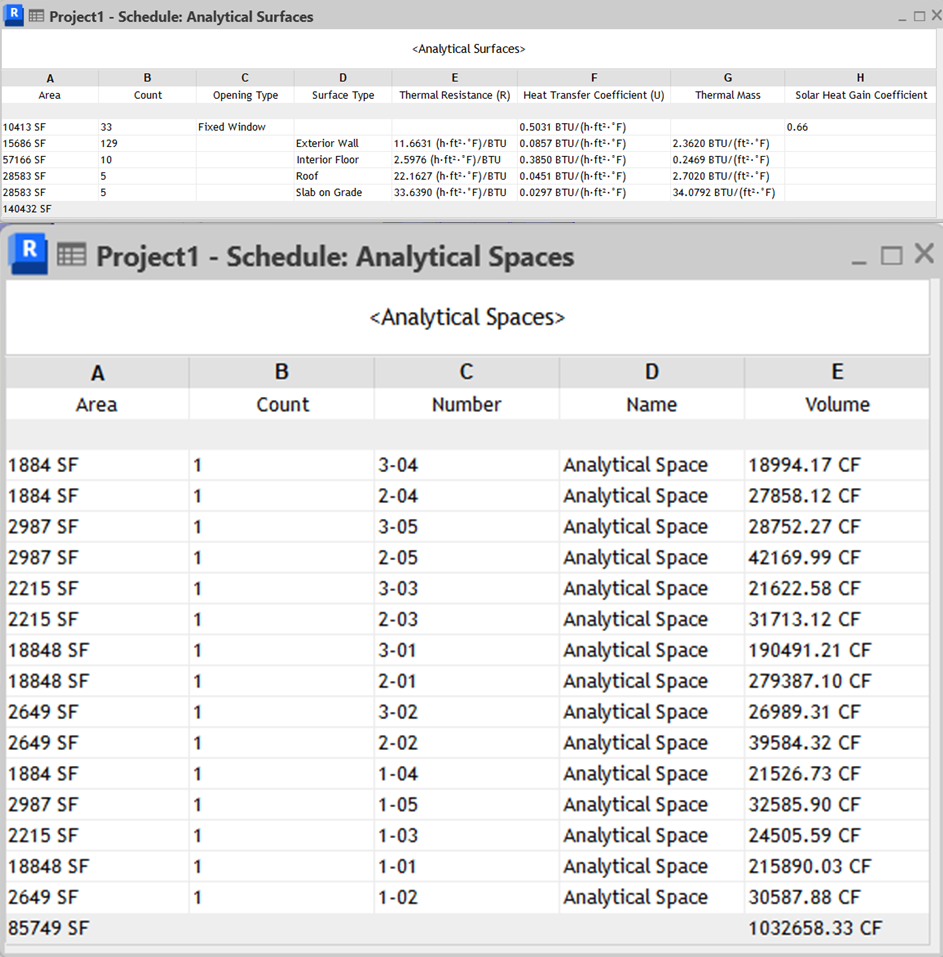Close the Analytical Spaces schedule window

tap(923, 255)
